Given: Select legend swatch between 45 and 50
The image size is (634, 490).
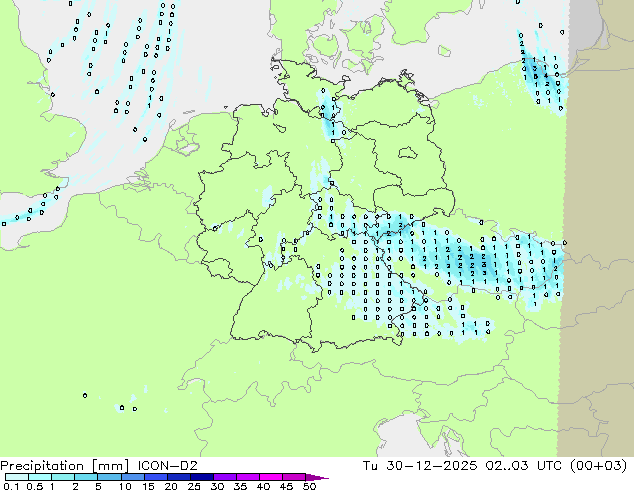Looking at the screenshot, I should pyautogui.click(x=294, y=477).
